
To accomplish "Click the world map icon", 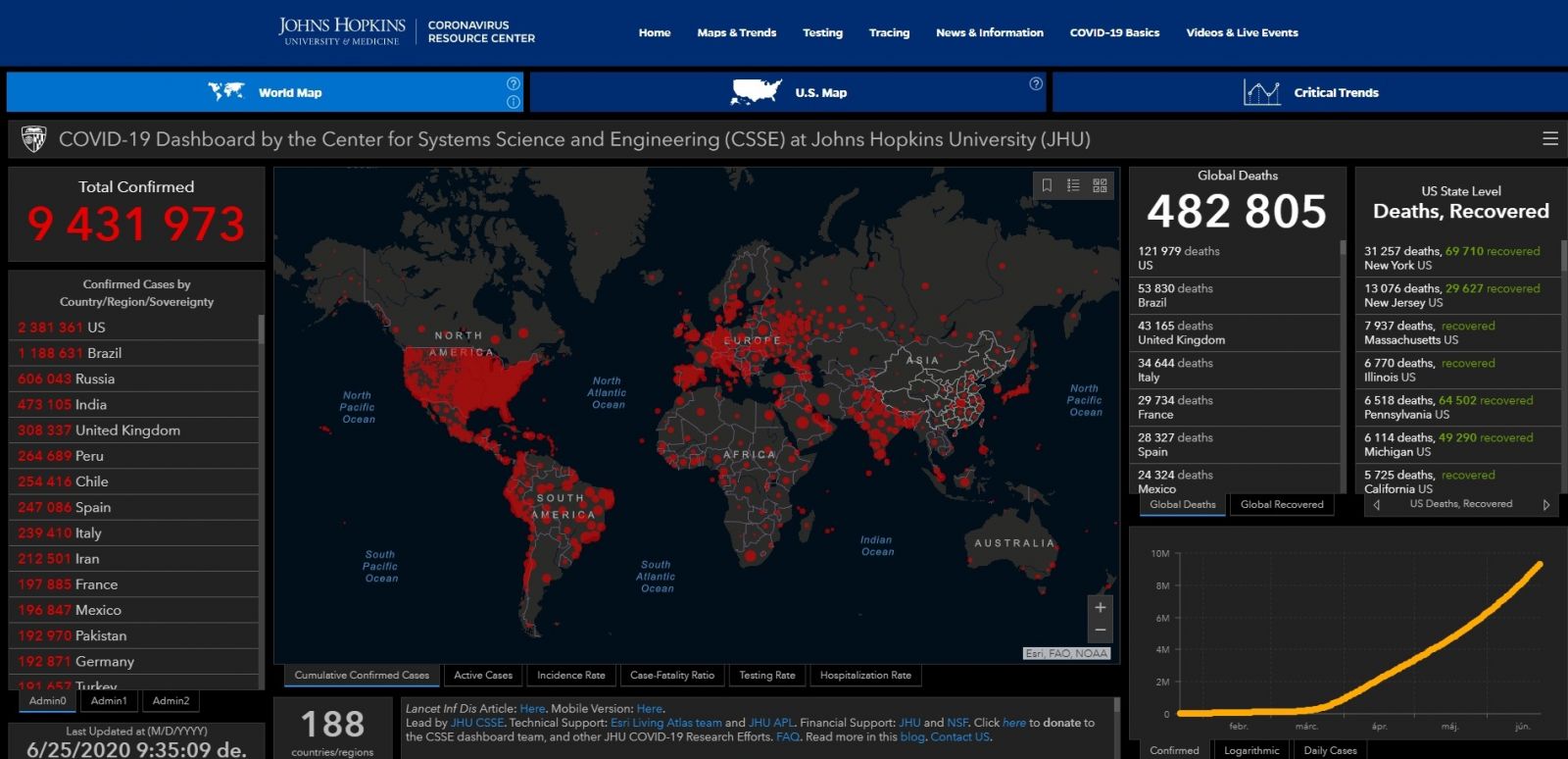I will (226, 91).
